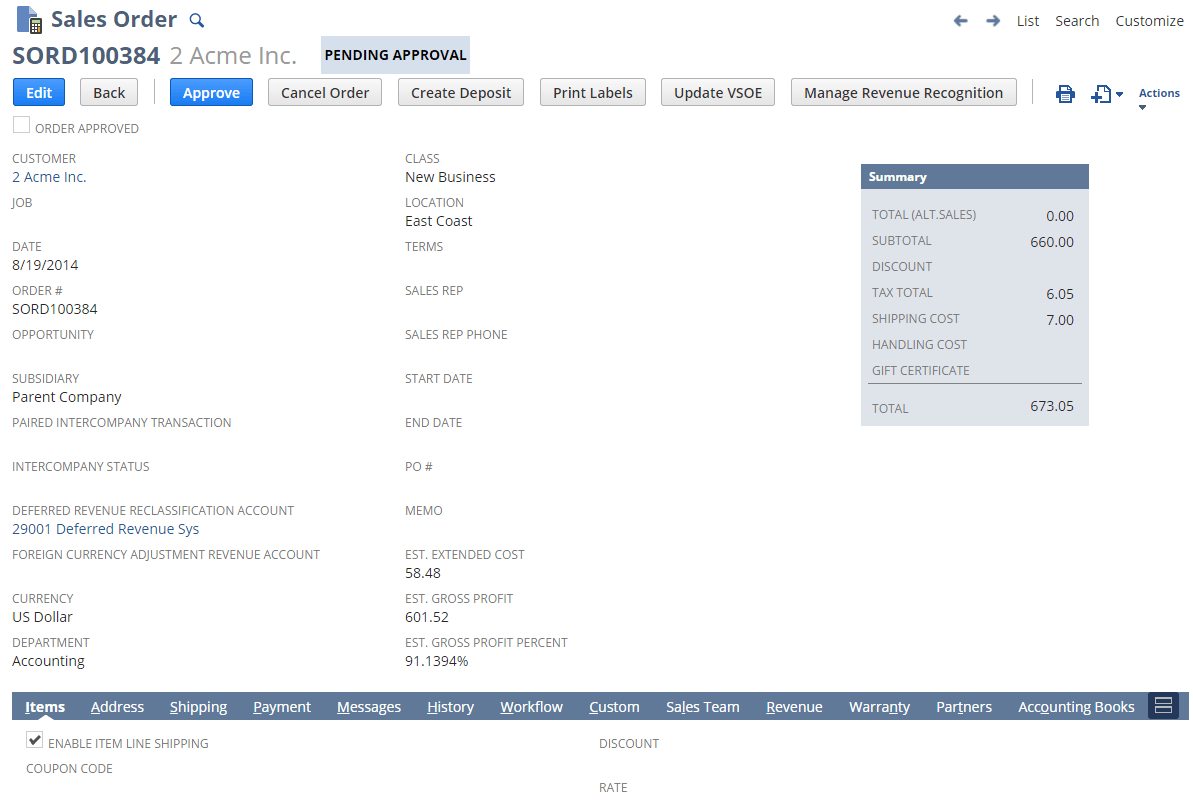Click the subsidiary value Parent Company
This screenshot has height=800, width=1193.
click(x=67, y=397)
